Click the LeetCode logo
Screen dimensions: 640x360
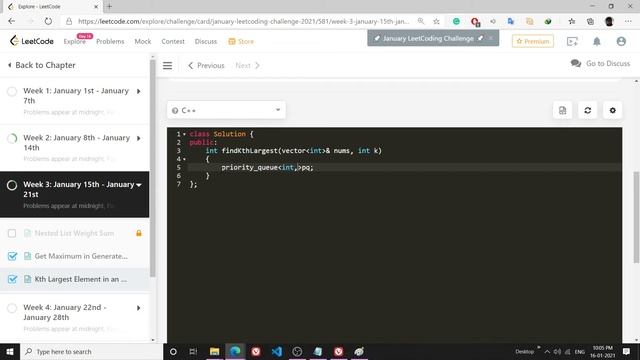coord(31,41)
